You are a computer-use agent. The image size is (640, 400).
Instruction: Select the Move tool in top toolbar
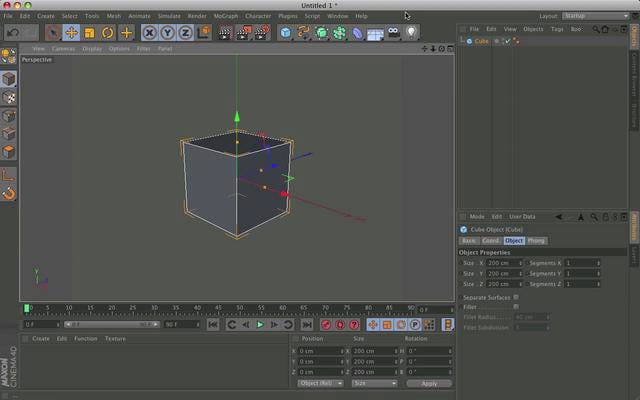point(72,33)
